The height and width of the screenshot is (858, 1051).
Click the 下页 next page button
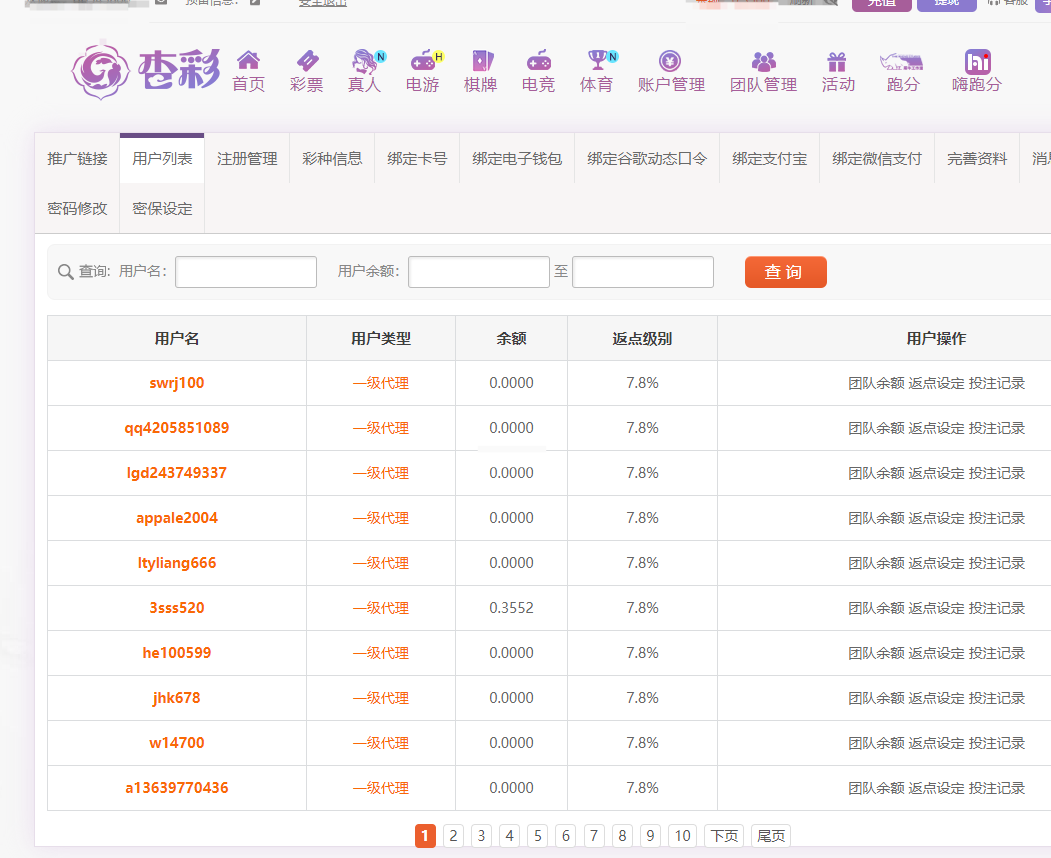(725, 836)
